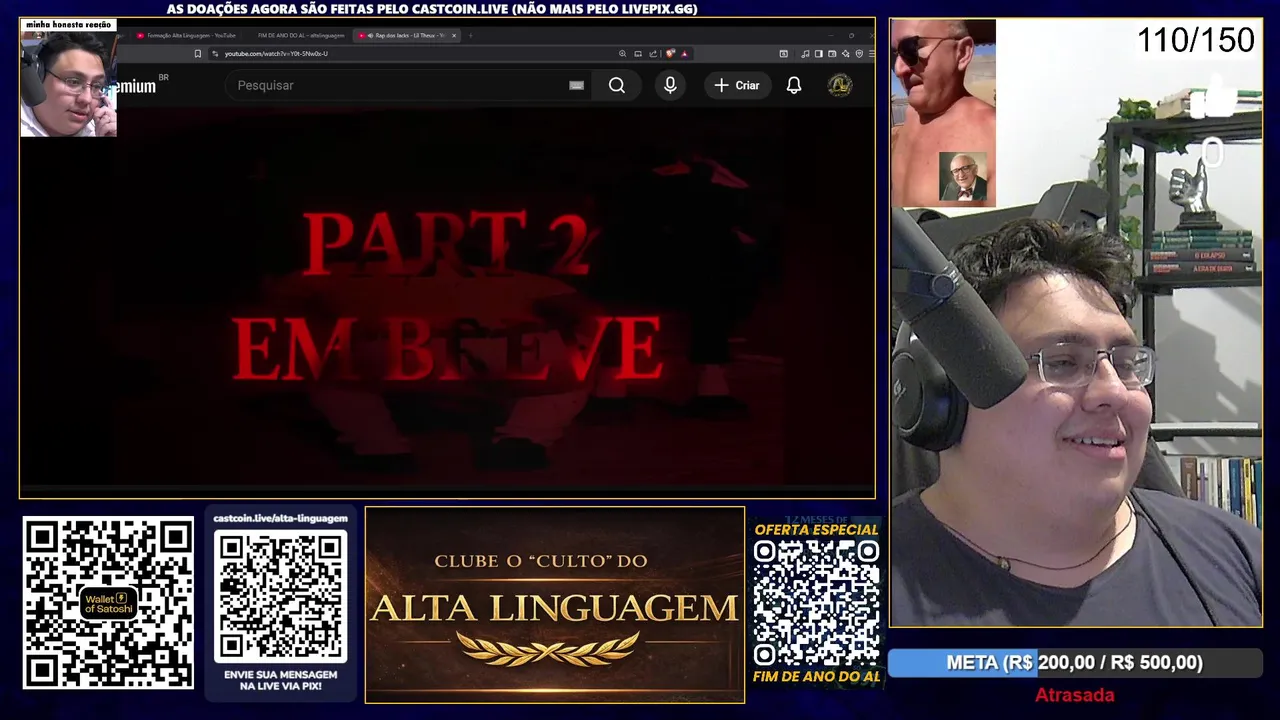
Task: Click the Atrasada status text
Action: 1075,695
